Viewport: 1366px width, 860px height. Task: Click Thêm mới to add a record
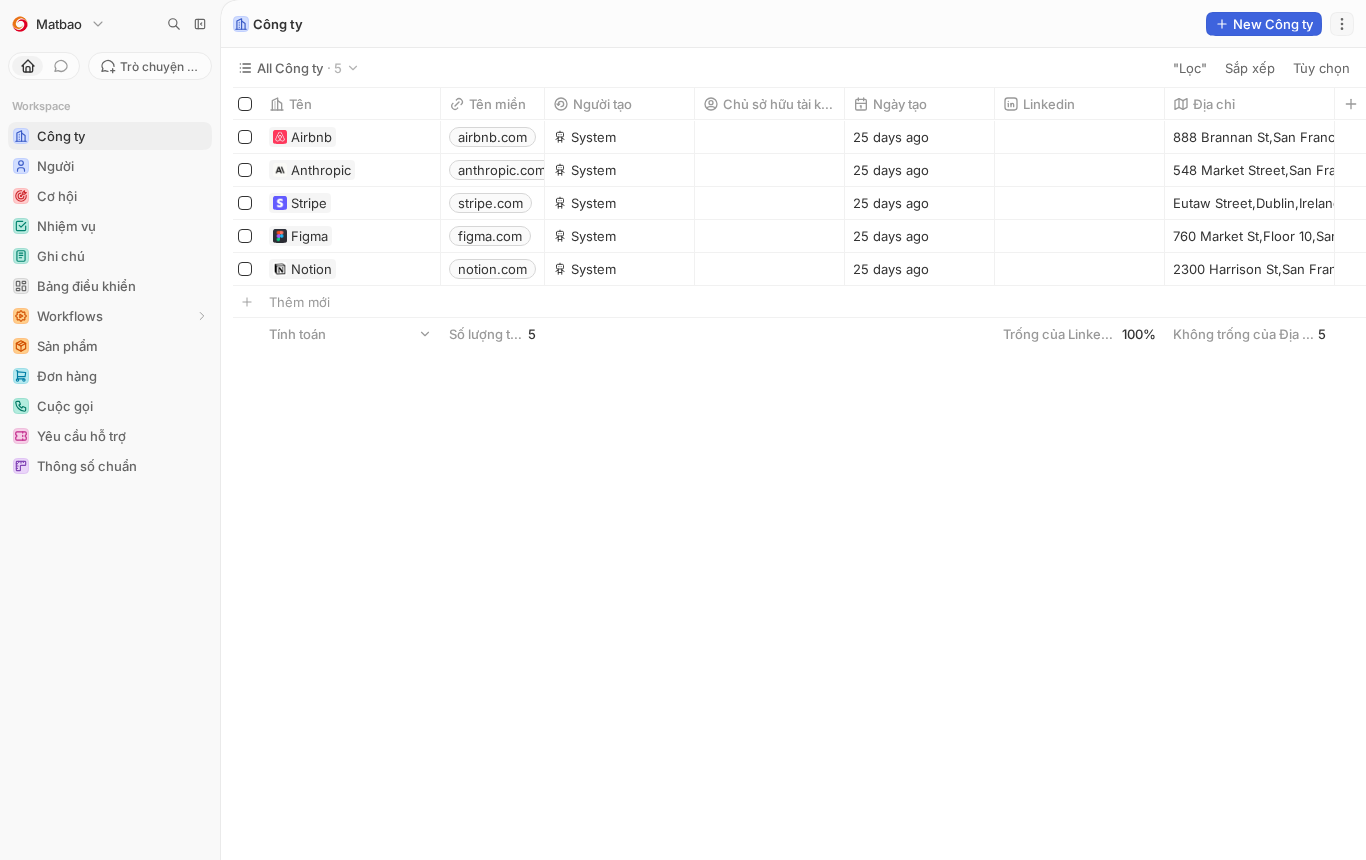[299, 302]
